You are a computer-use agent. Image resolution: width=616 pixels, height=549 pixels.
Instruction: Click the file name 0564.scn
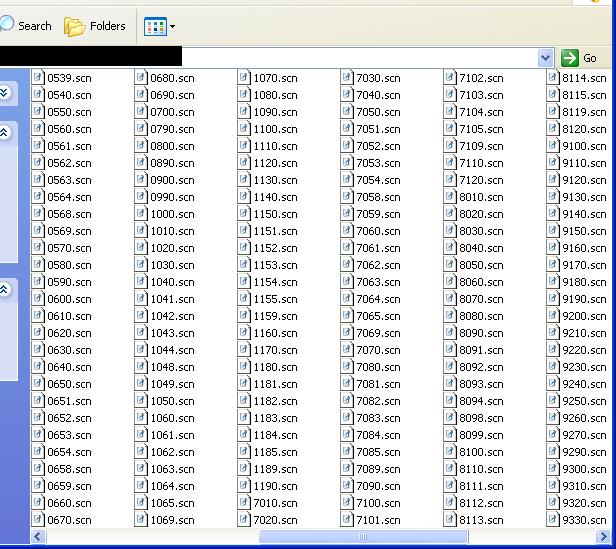[69, 197]
